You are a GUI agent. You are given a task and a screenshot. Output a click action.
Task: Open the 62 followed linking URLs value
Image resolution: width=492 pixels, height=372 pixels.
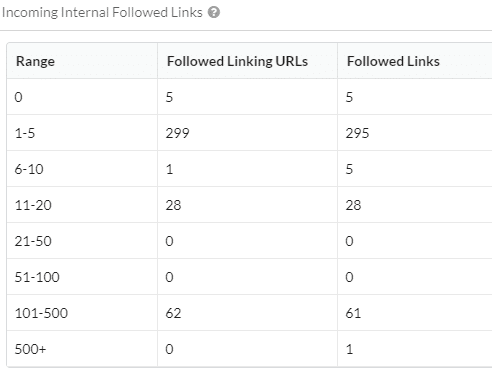click(173, 313)
